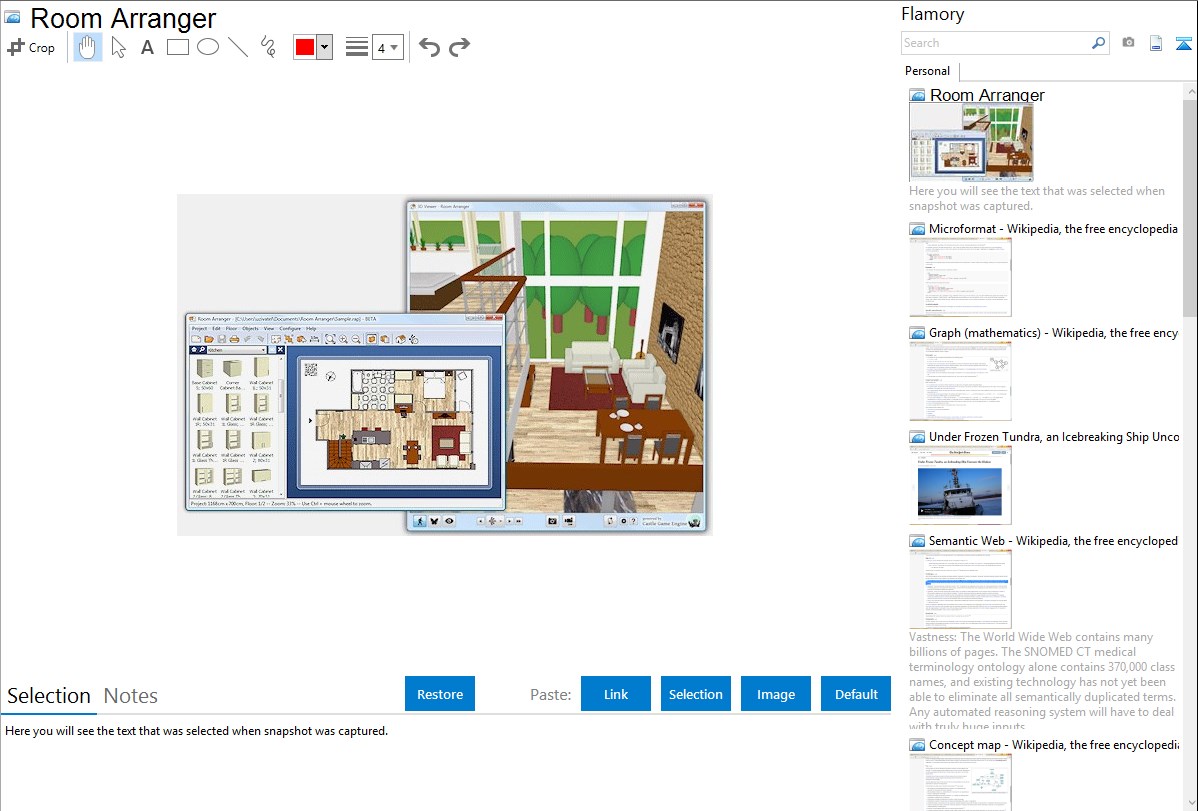Click the blue collapse panel icon
The image size is (1198, 811).
(1184, 43)
